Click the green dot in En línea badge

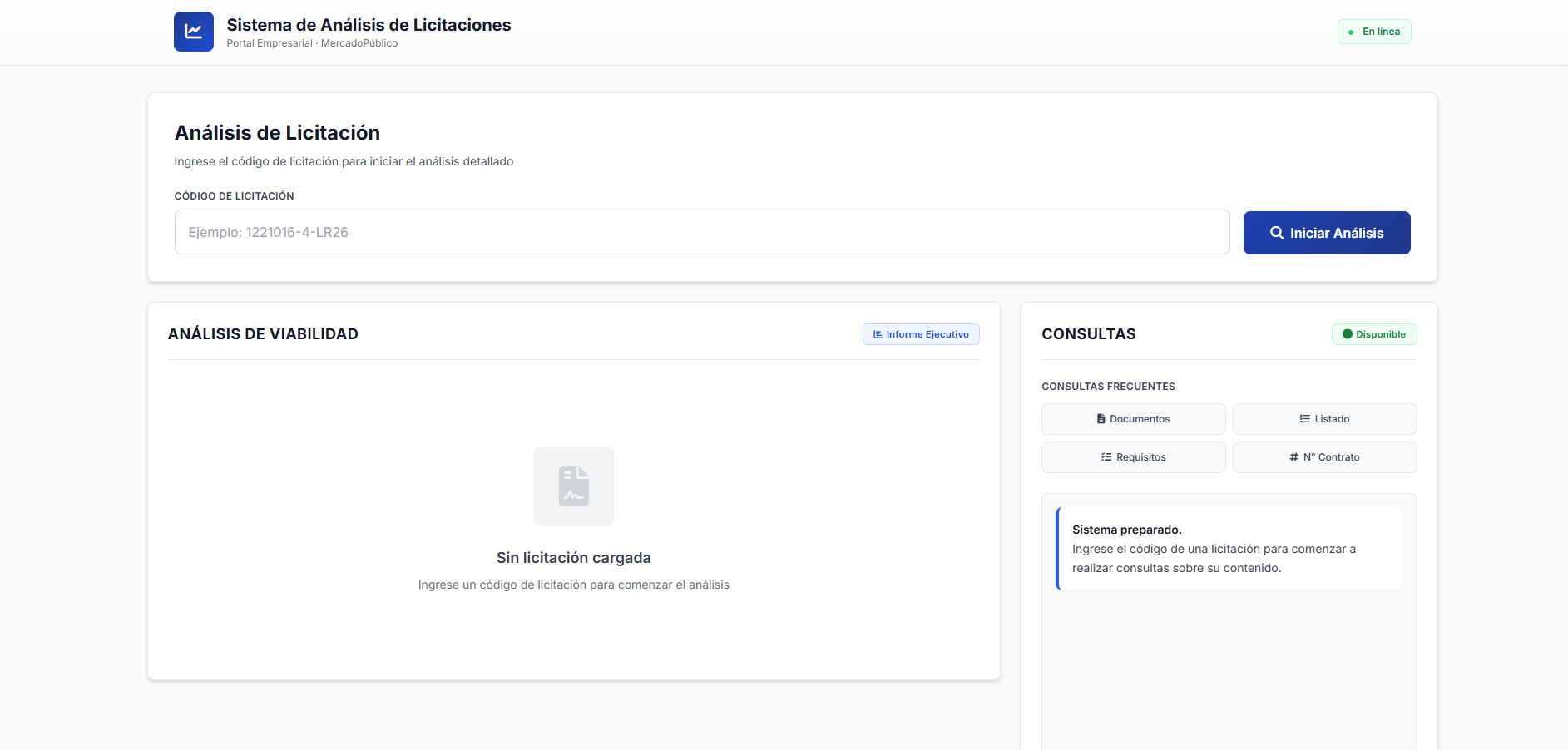pos(1350,32)
